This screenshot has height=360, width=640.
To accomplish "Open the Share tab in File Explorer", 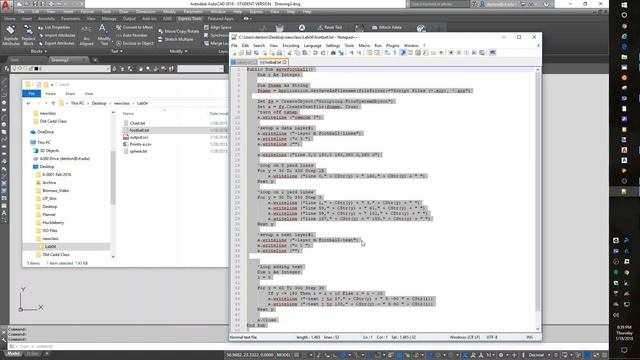I will click(70, 93).
